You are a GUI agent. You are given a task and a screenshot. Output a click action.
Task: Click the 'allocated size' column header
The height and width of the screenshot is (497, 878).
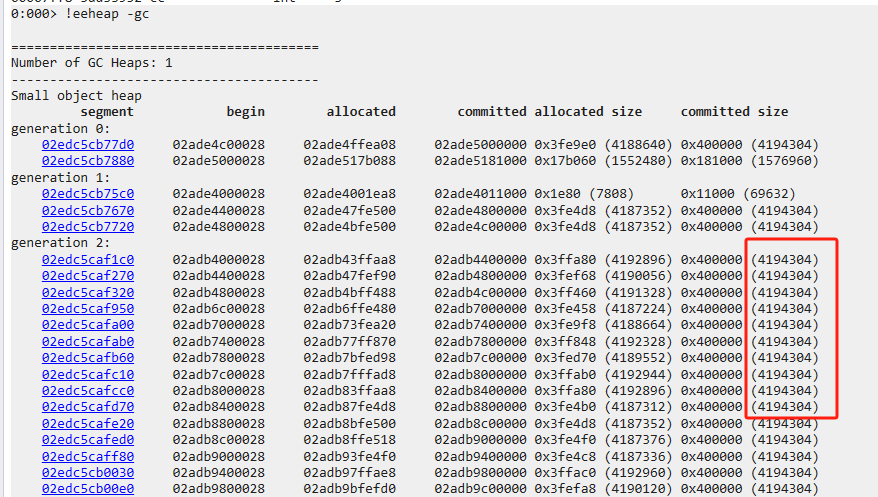coord(588,112)
